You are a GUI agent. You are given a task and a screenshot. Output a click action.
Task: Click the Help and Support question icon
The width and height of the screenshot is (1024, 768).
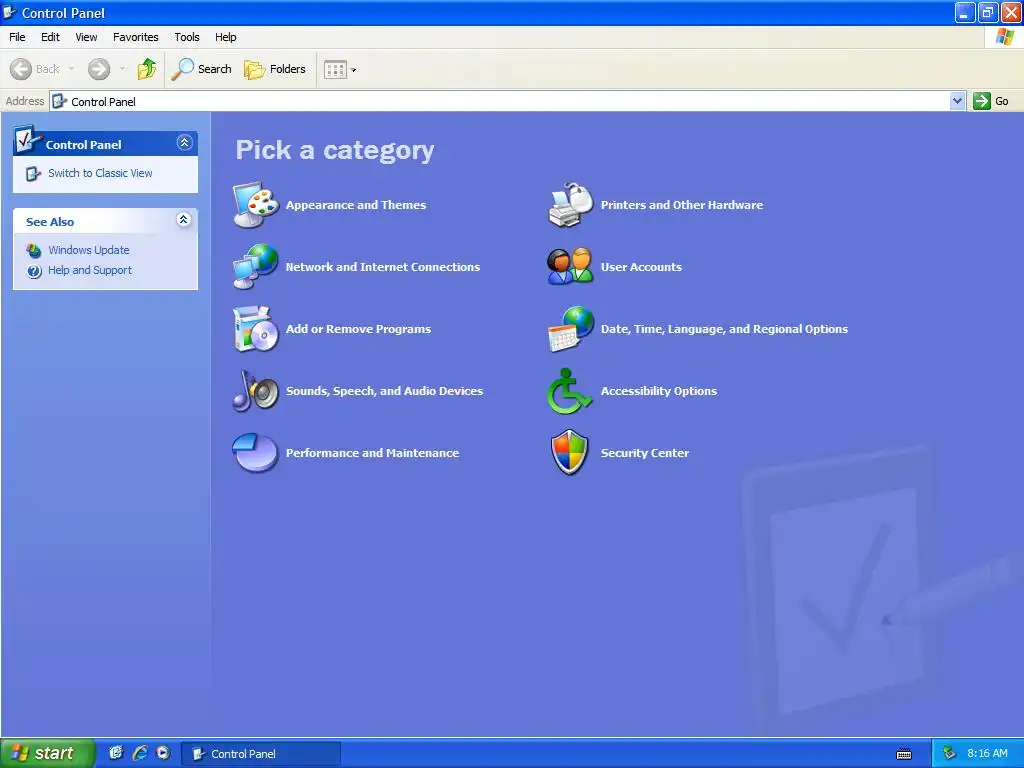click(x=34, y=270)
